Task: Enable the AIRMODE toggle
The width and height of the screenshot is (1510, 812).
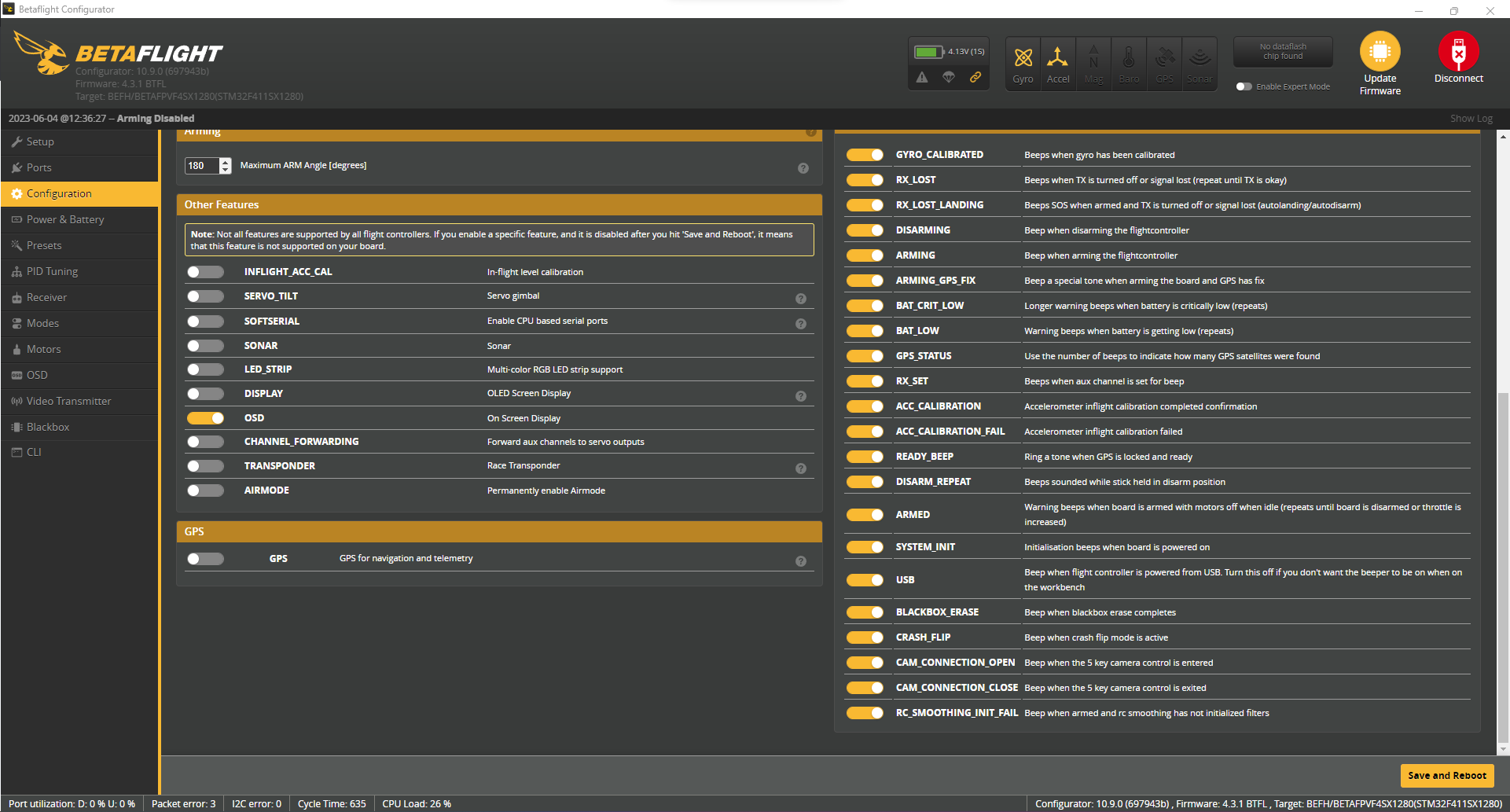Action: tap(205, 491)
